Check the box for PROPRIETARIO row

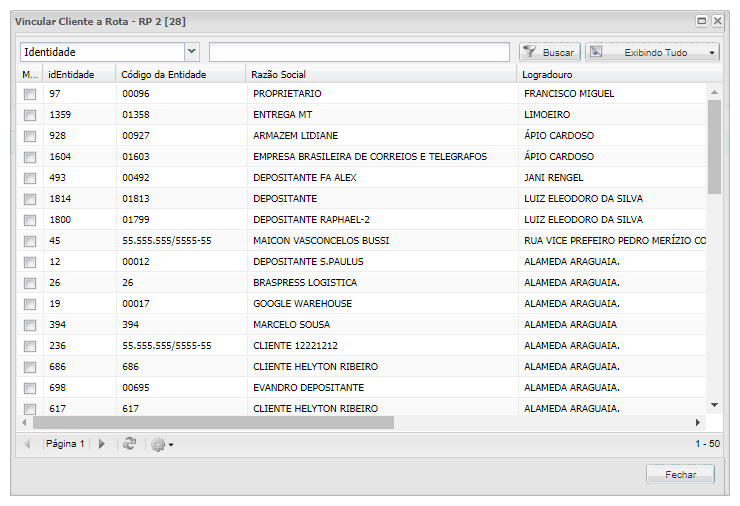[30, 94]
